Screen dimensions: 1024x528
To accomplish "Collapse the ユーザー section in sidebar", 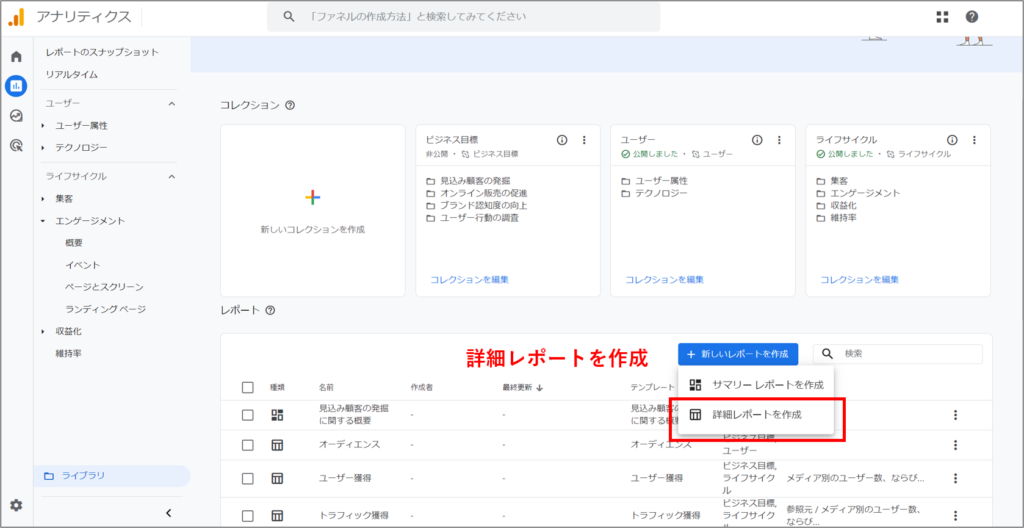I will [172, 103].
